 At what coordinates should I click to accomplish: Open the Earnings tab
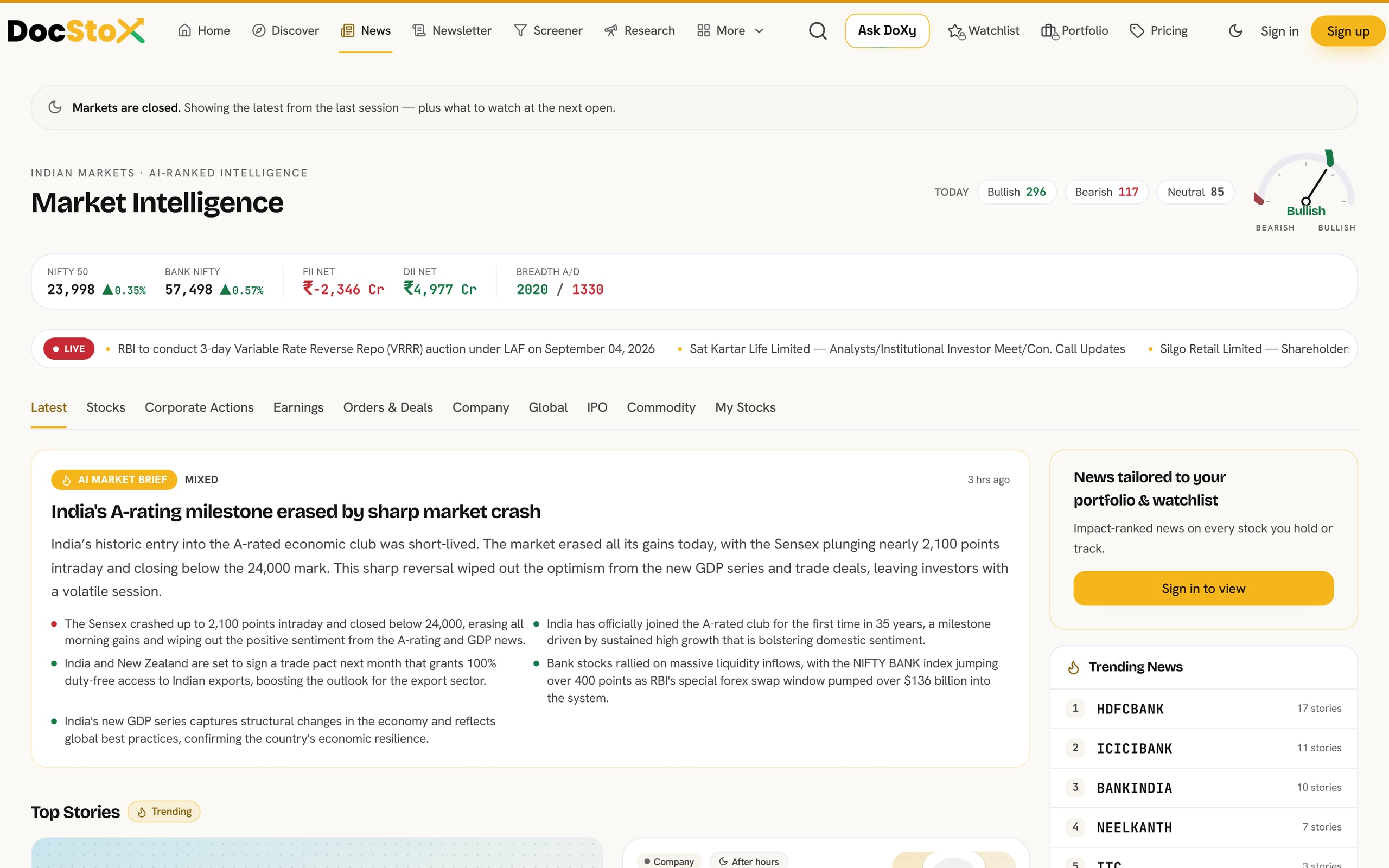coord(298,407)
